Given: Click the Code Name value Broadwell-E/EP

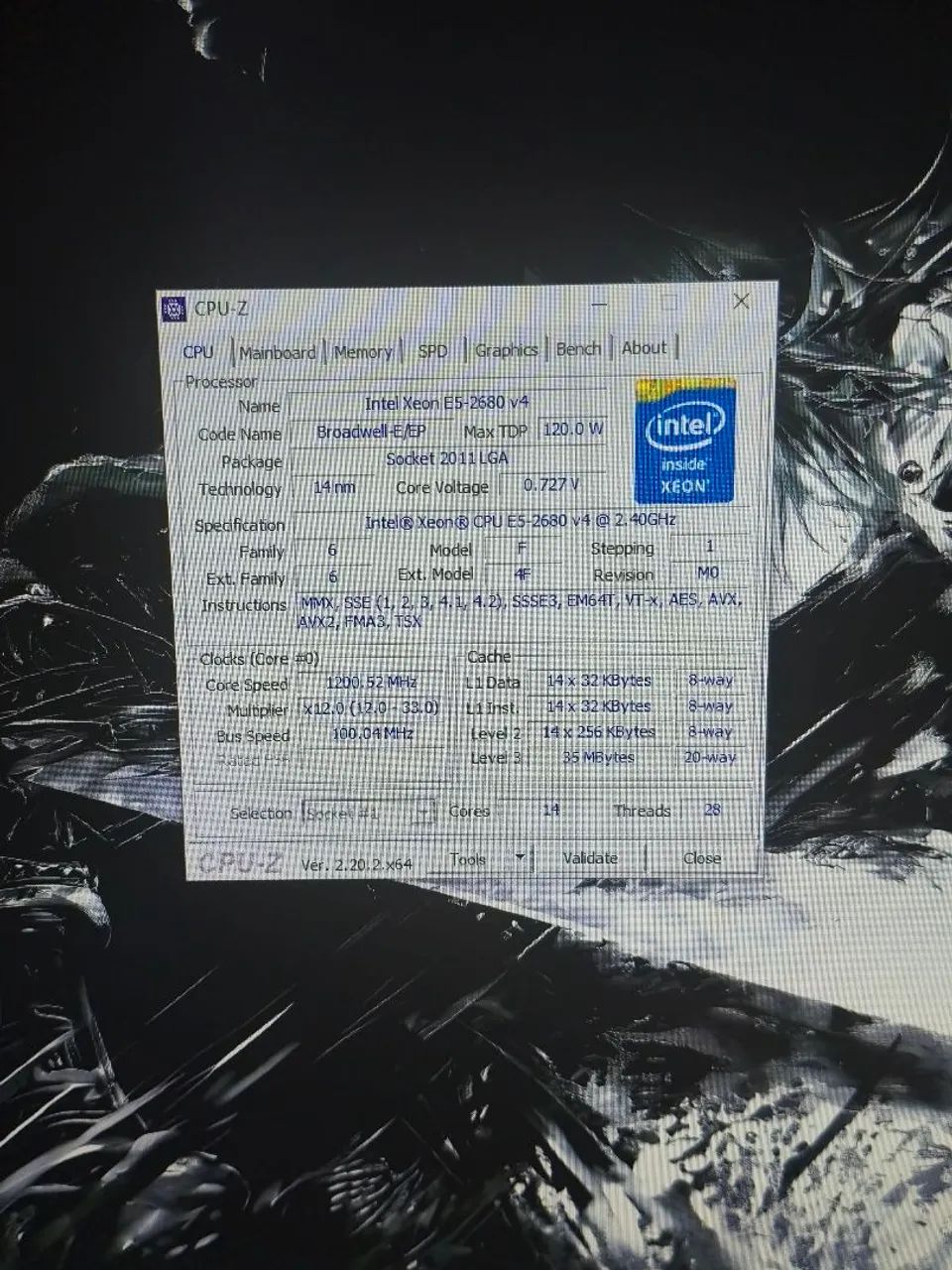Looking at the screenshot, I should [x=371, y=432].
